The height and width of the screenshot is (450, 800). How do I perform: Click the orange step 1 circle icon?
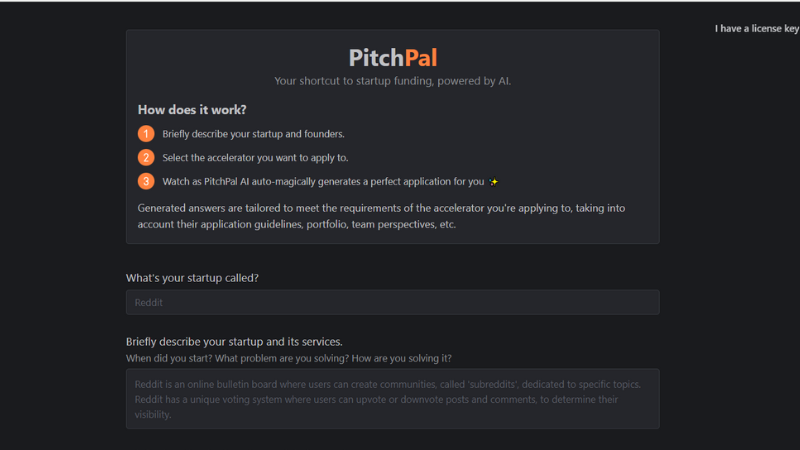(146, 134)
